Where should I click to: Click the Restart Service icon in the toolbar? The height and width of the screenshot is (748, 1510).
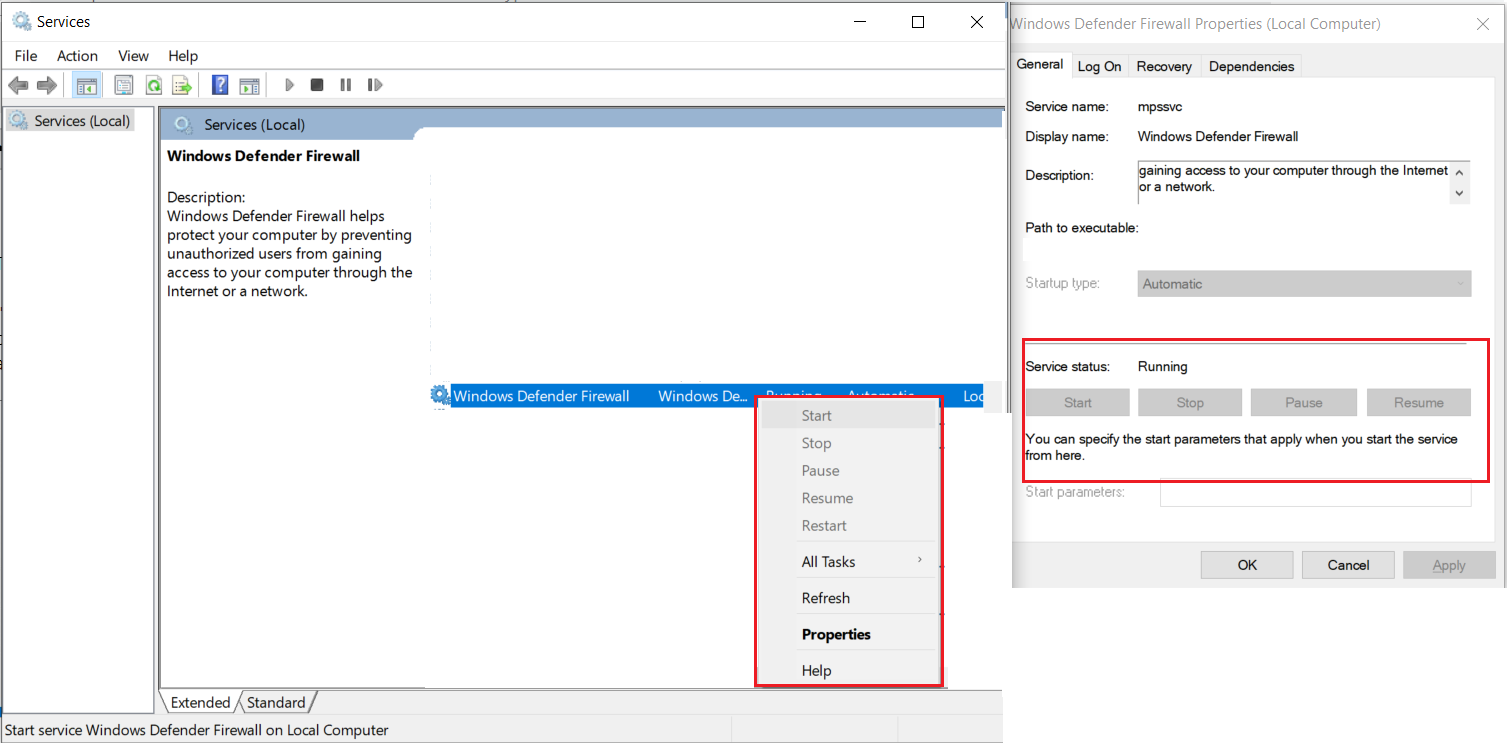click(x=375, y=85)
